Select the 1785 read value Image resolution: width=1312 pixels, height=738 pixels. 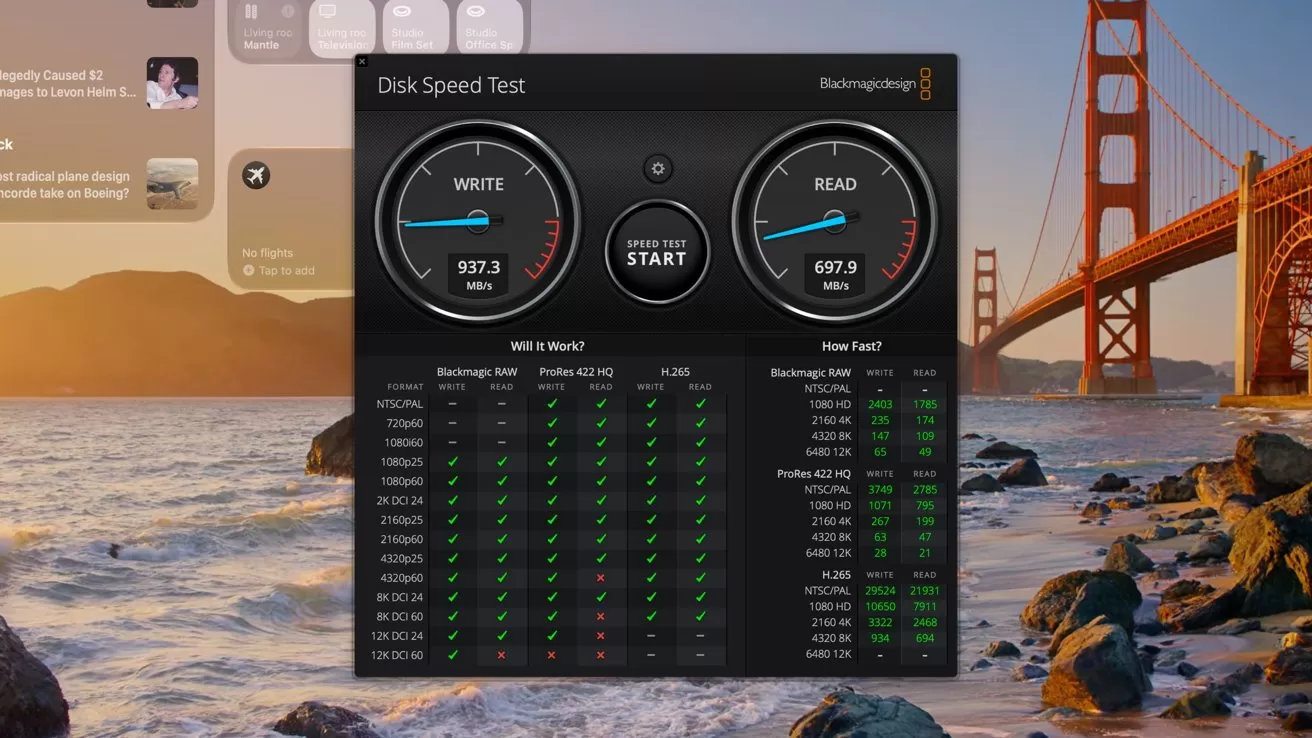coord(924,405)
